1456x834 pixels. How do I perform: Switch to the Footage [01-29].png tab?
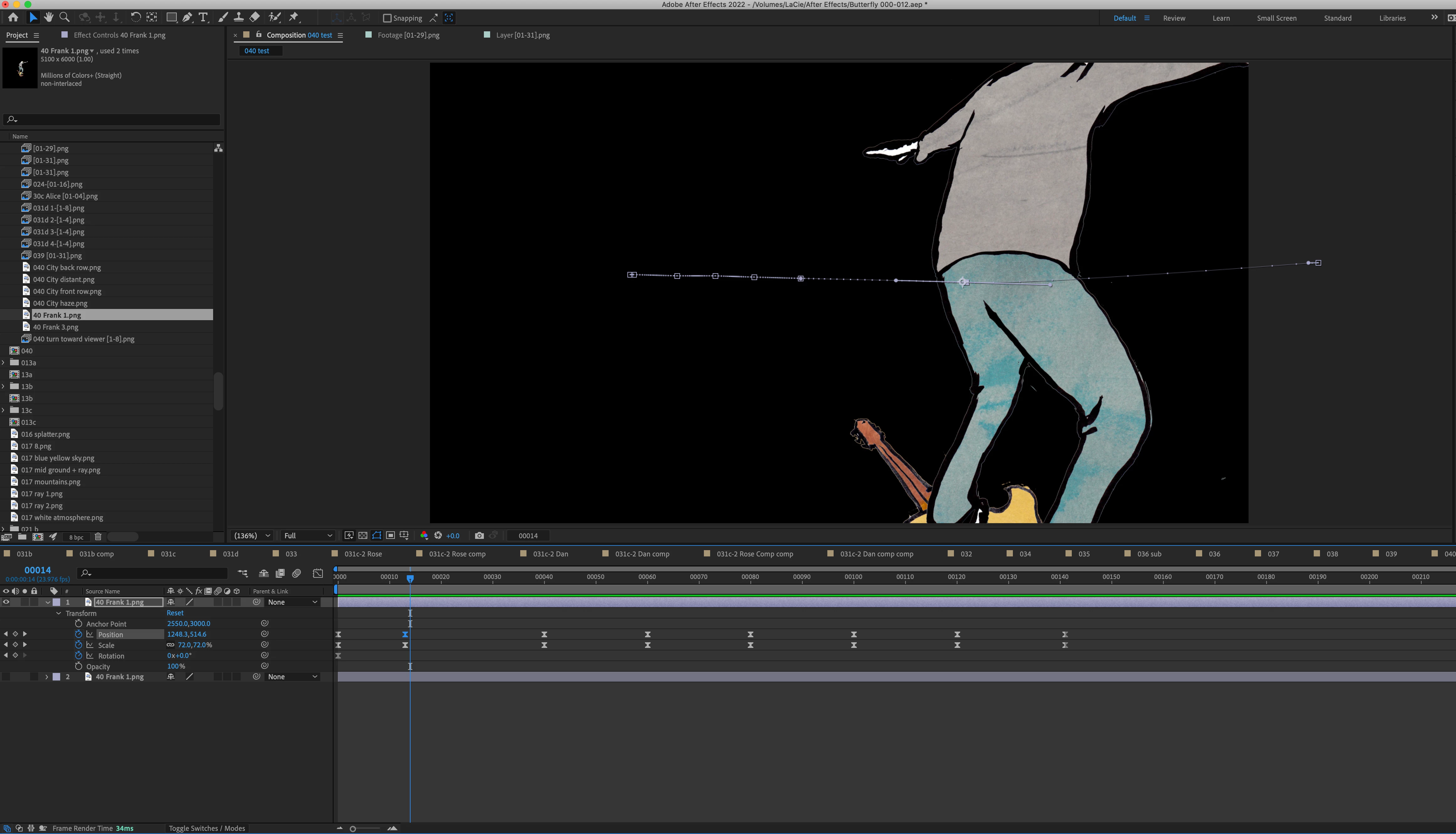tap(408, 35)
